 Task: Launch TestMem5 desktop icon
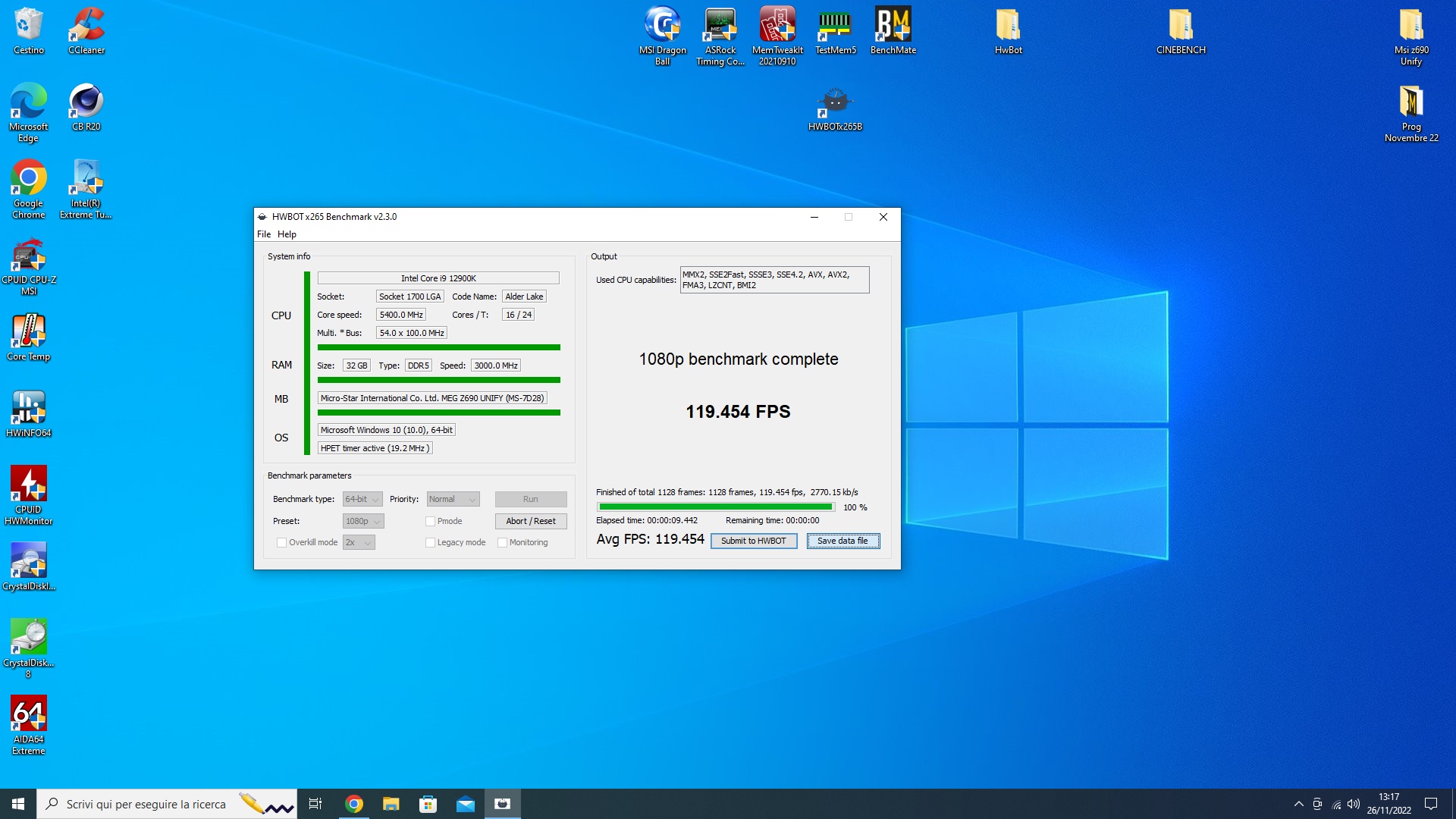coord(836,31)
